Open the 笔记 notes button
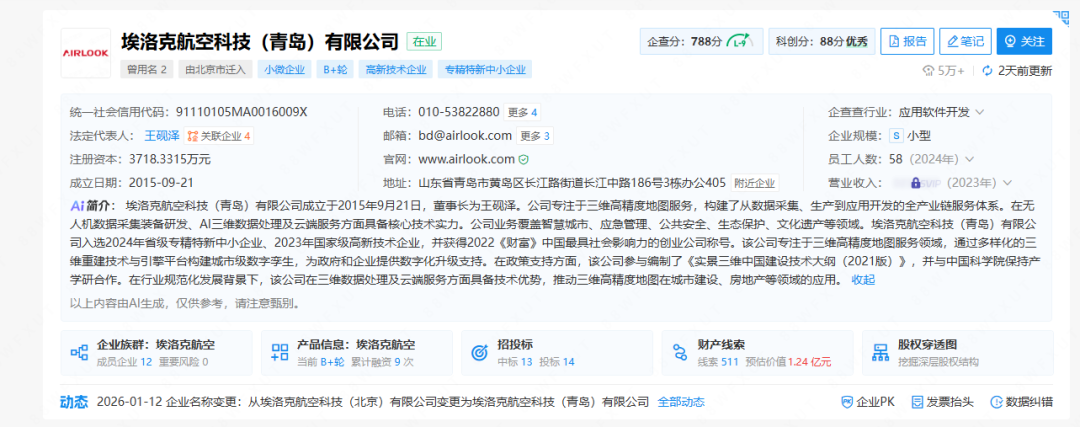Viewport: 1080px width, 427px height. pos(966,41)
